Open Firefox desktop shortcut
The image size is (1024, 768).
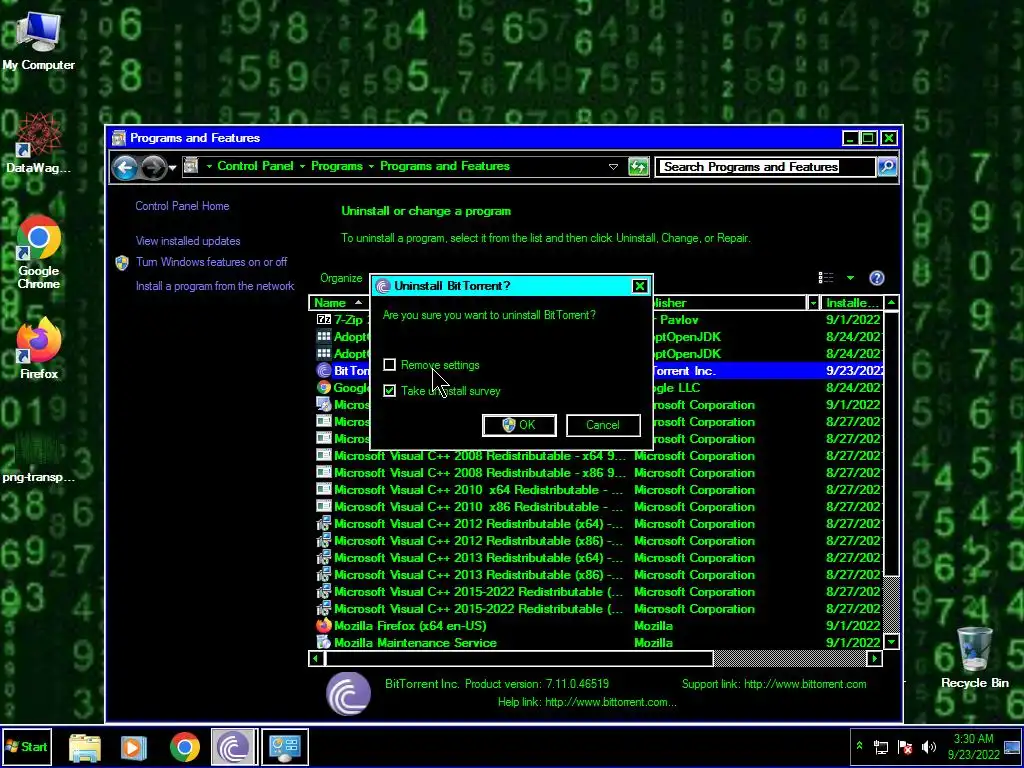[39, 349]
